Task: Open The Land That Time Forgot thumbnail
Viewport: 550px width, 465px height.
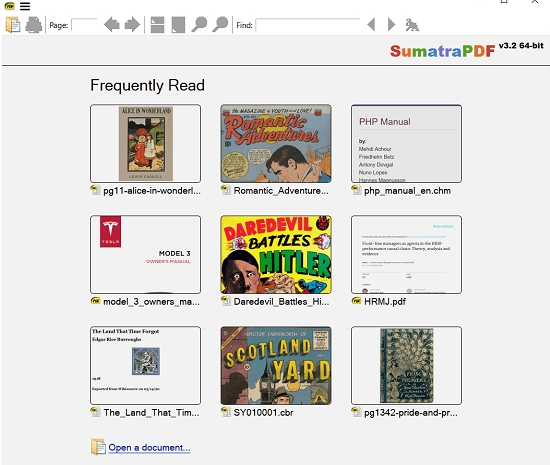Action: coord(146,365)
